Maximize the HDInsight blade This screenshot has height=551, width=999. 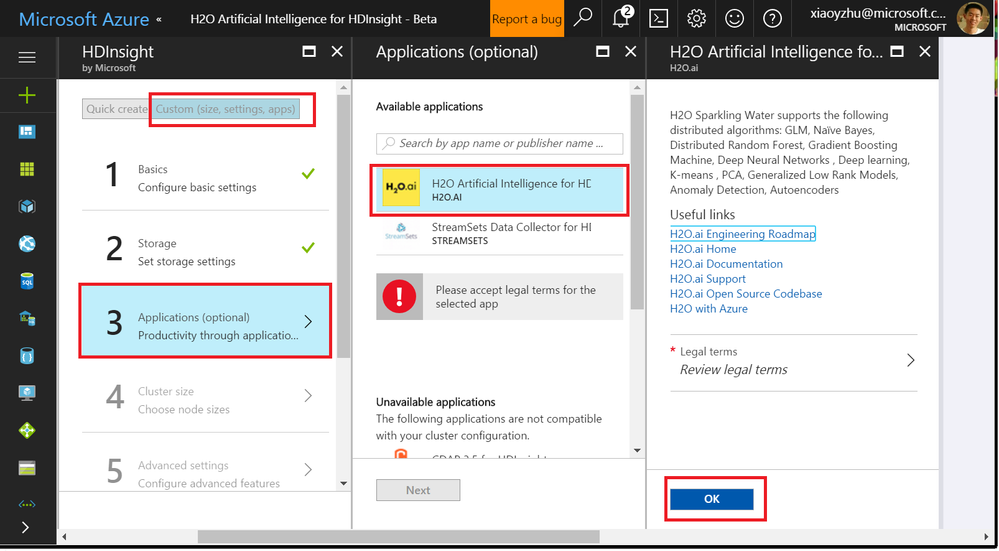tap(309, 52)
